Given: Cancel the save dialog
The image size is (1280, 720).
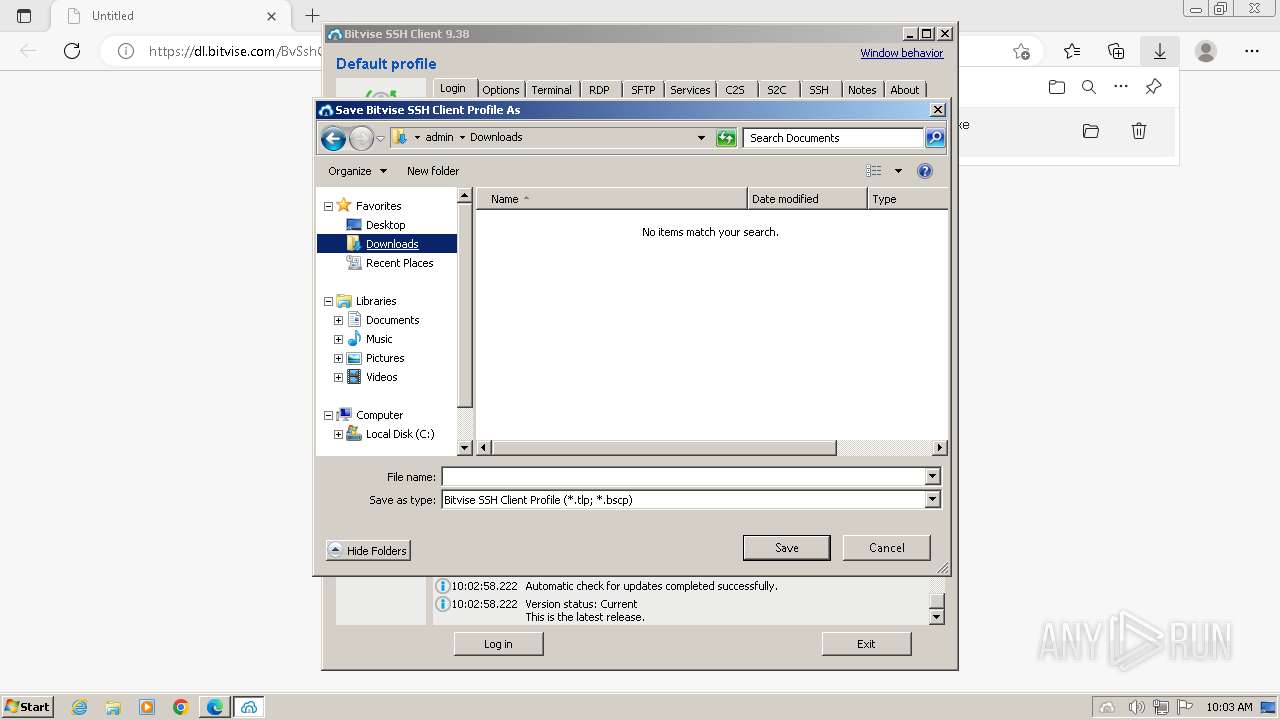Looking at the screenshot, I should [887, 548].
